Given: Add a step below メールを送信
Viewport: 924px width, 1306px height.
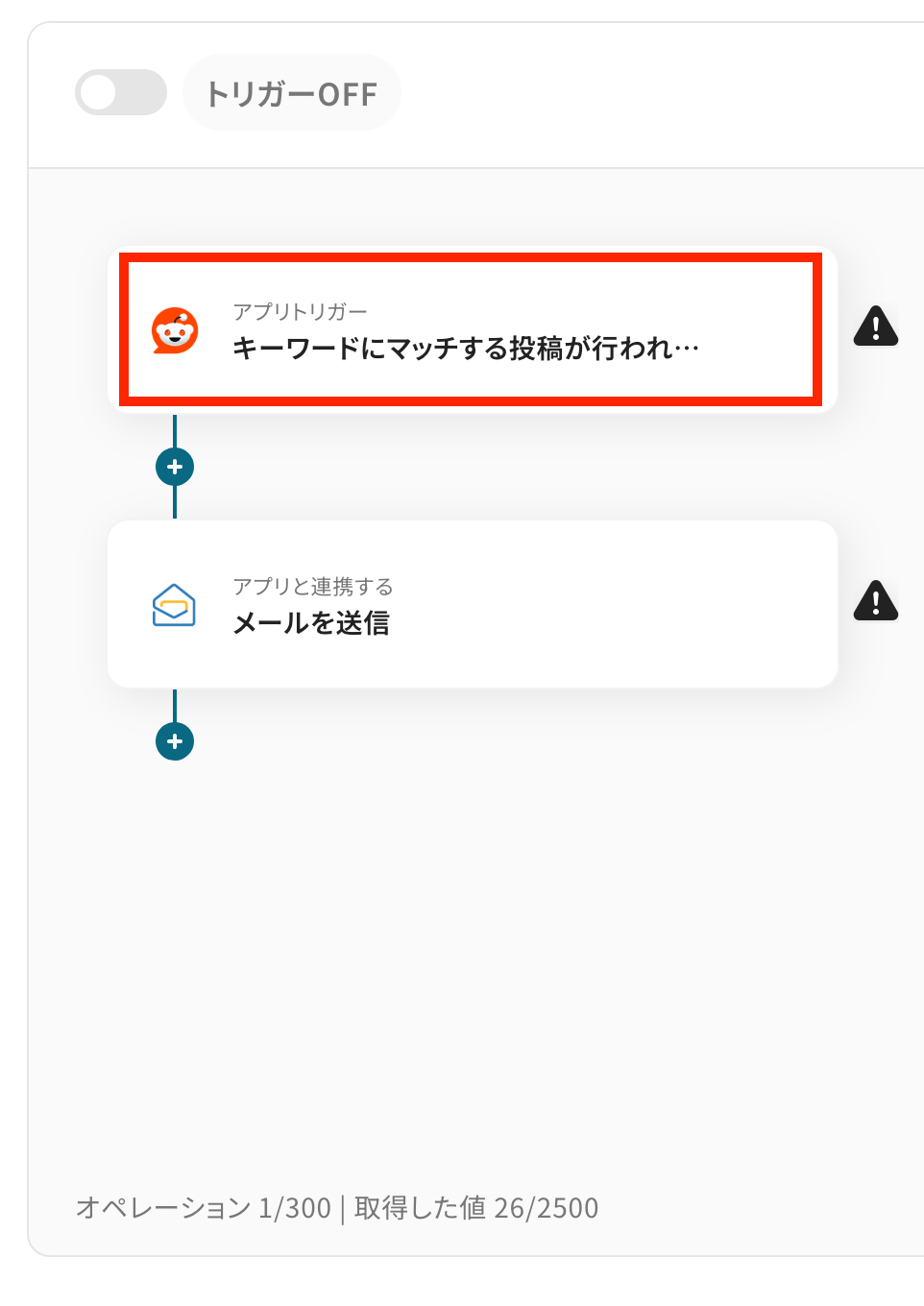Looking at the screenshot, I should 175,741.
